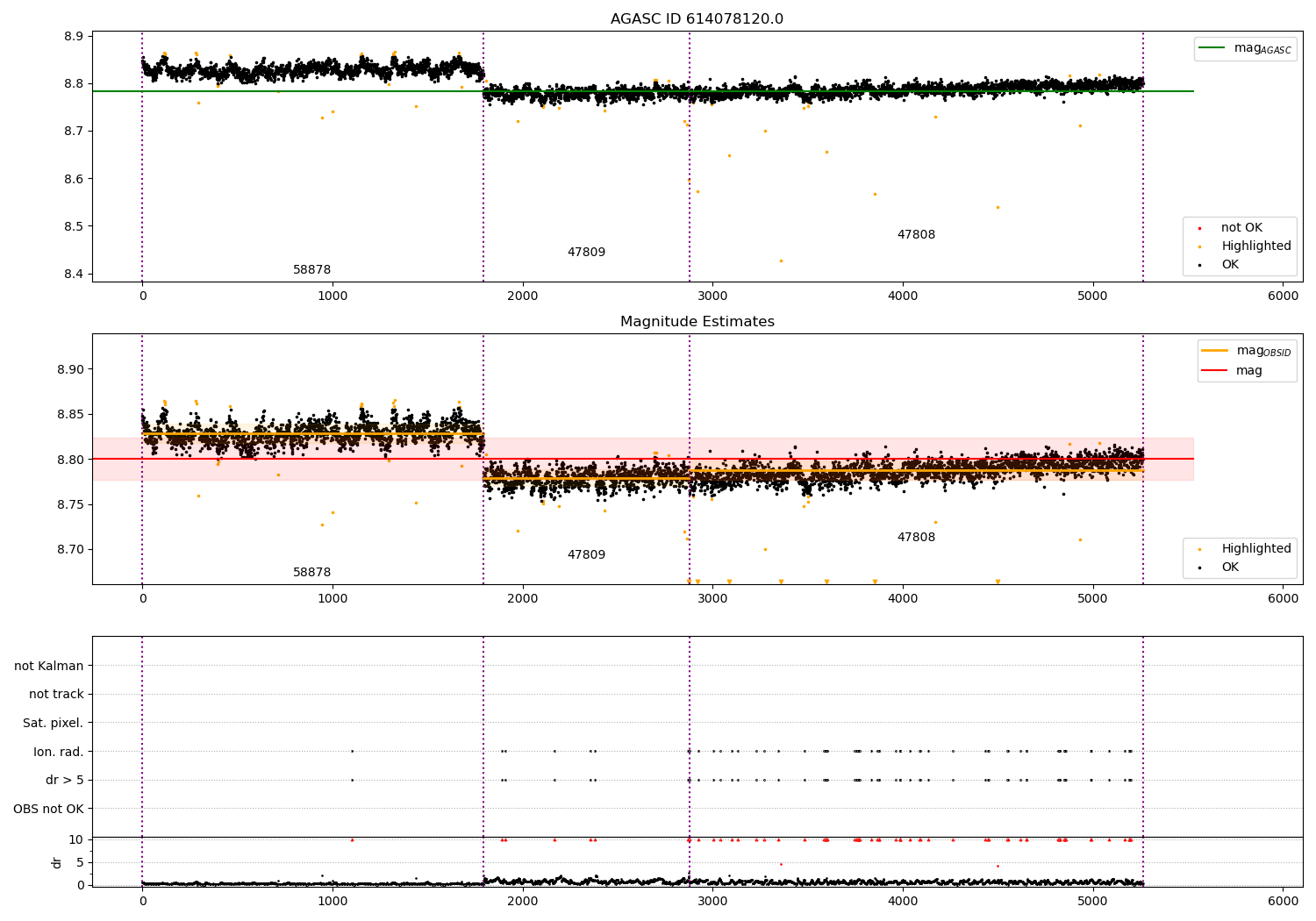Image resolution: width=1316 pixels, height=921 pixels.
Task: Click dr axis tick label 10
Action: tap(76, 839)
